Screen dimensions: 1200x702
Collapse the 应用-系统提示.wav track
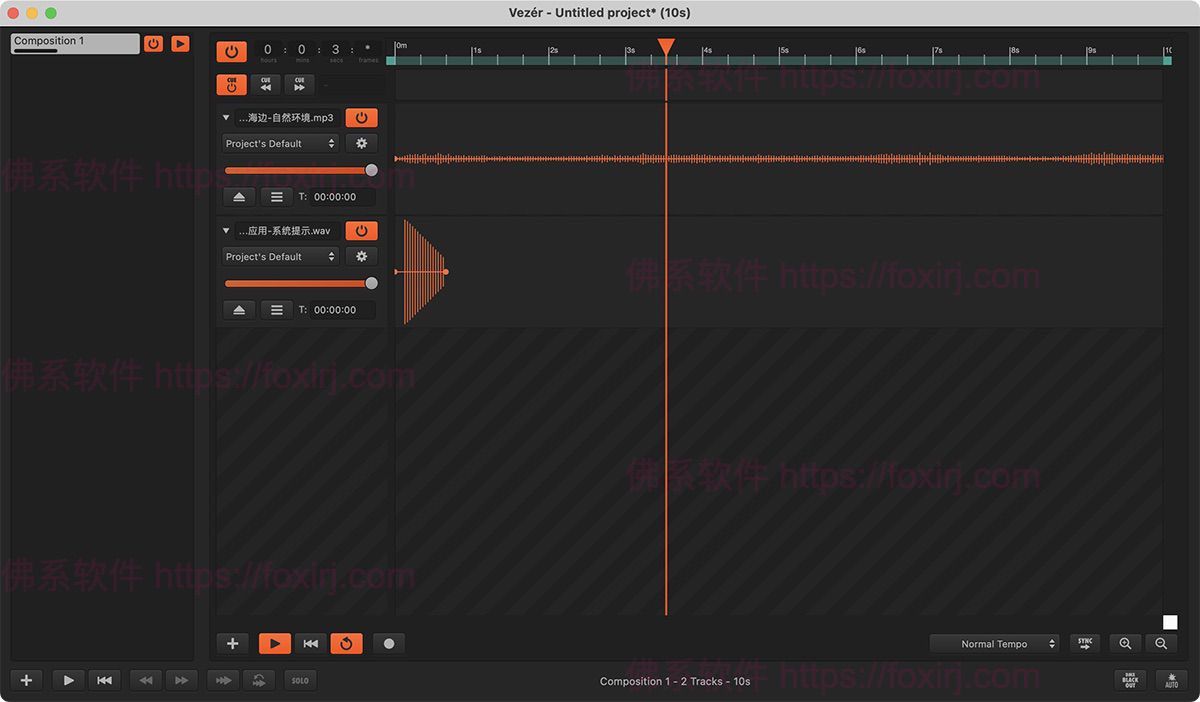[x=226, y=231]
